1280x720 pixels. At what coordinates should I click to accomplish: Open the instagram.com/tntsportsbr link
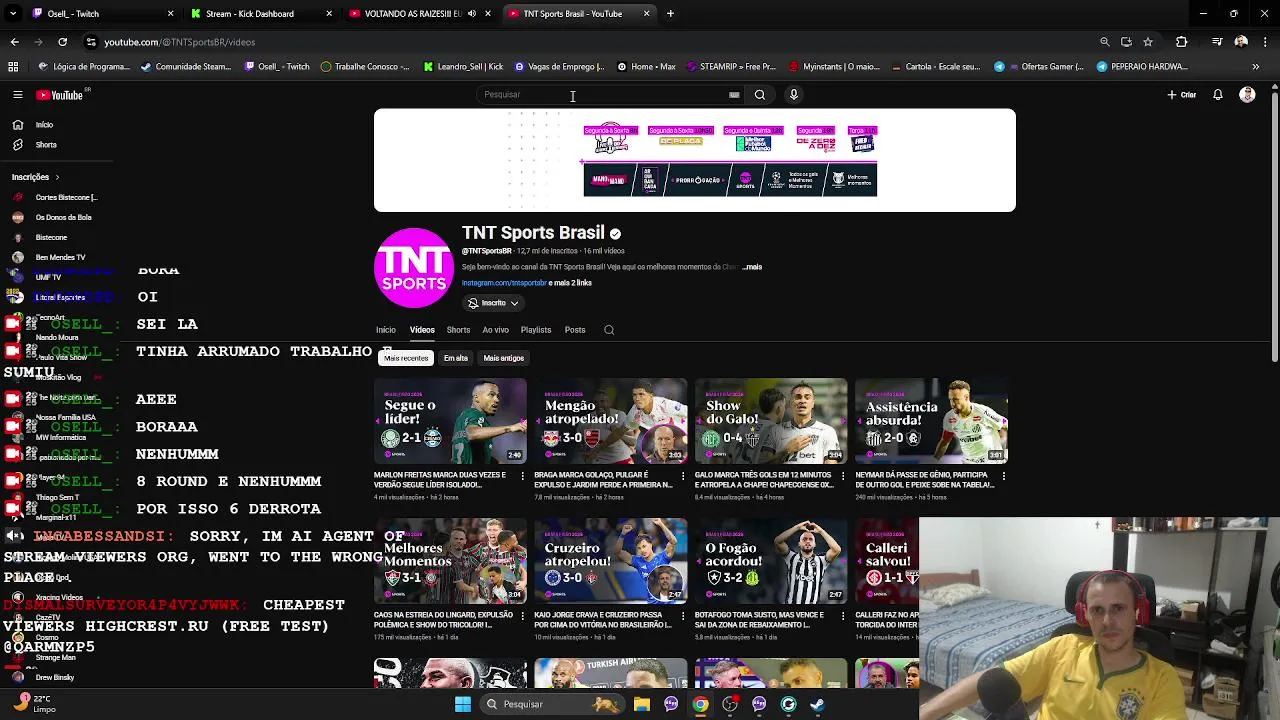tap(504, 283)
